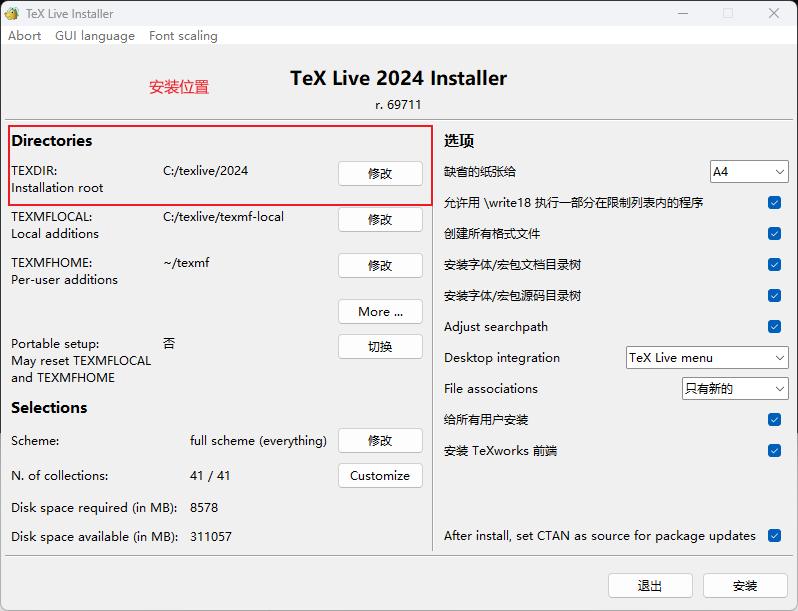Click the C:/texlive/texmf-local path text
The height and width of the screenshot is (611, 798).
coord(223,217)
